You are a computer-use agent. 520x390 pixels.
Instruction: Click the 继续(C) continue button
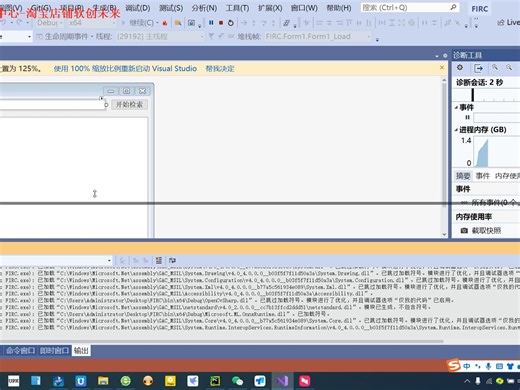point(138,23)
